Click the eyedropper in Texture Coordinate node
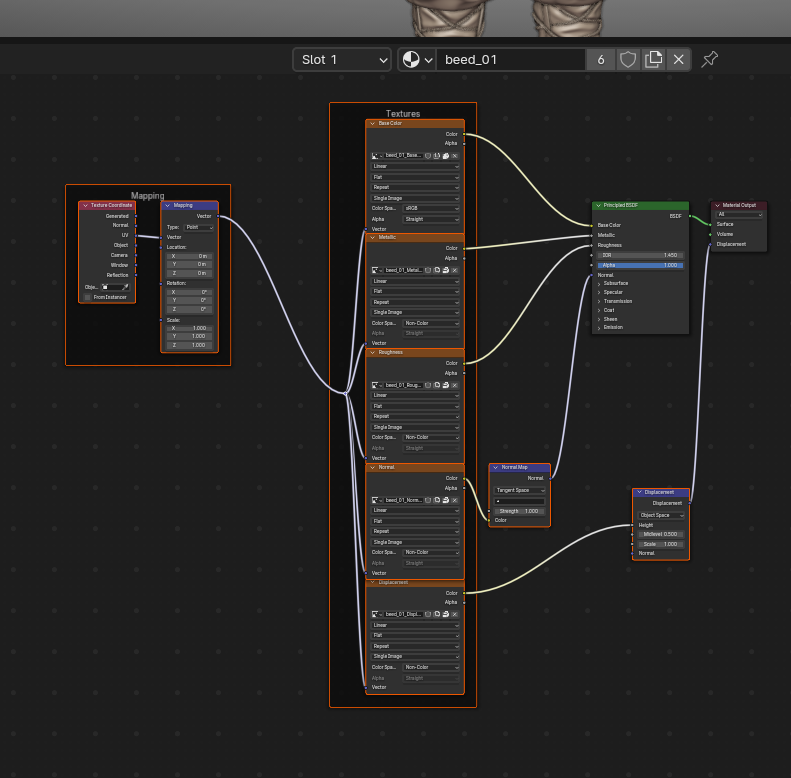Viewport: 791px width, 778px height. coord(126,287)
